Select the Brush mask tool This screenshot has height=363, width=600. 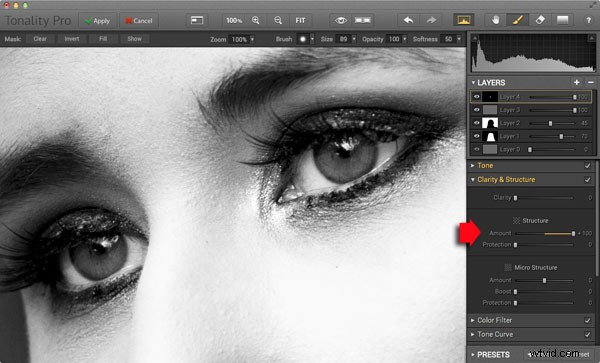[x=517, y=20]
